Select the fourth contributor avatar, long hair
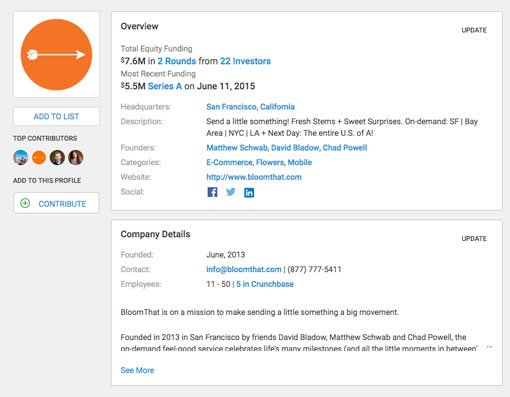The image size is (510, 397). click(x=76, y=157)
